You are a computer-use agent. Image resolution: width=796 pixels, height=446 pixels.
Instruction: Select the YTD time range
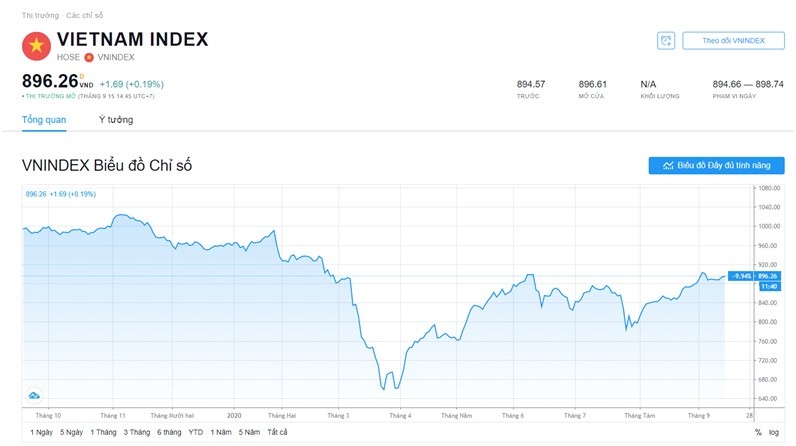point(196,432)
